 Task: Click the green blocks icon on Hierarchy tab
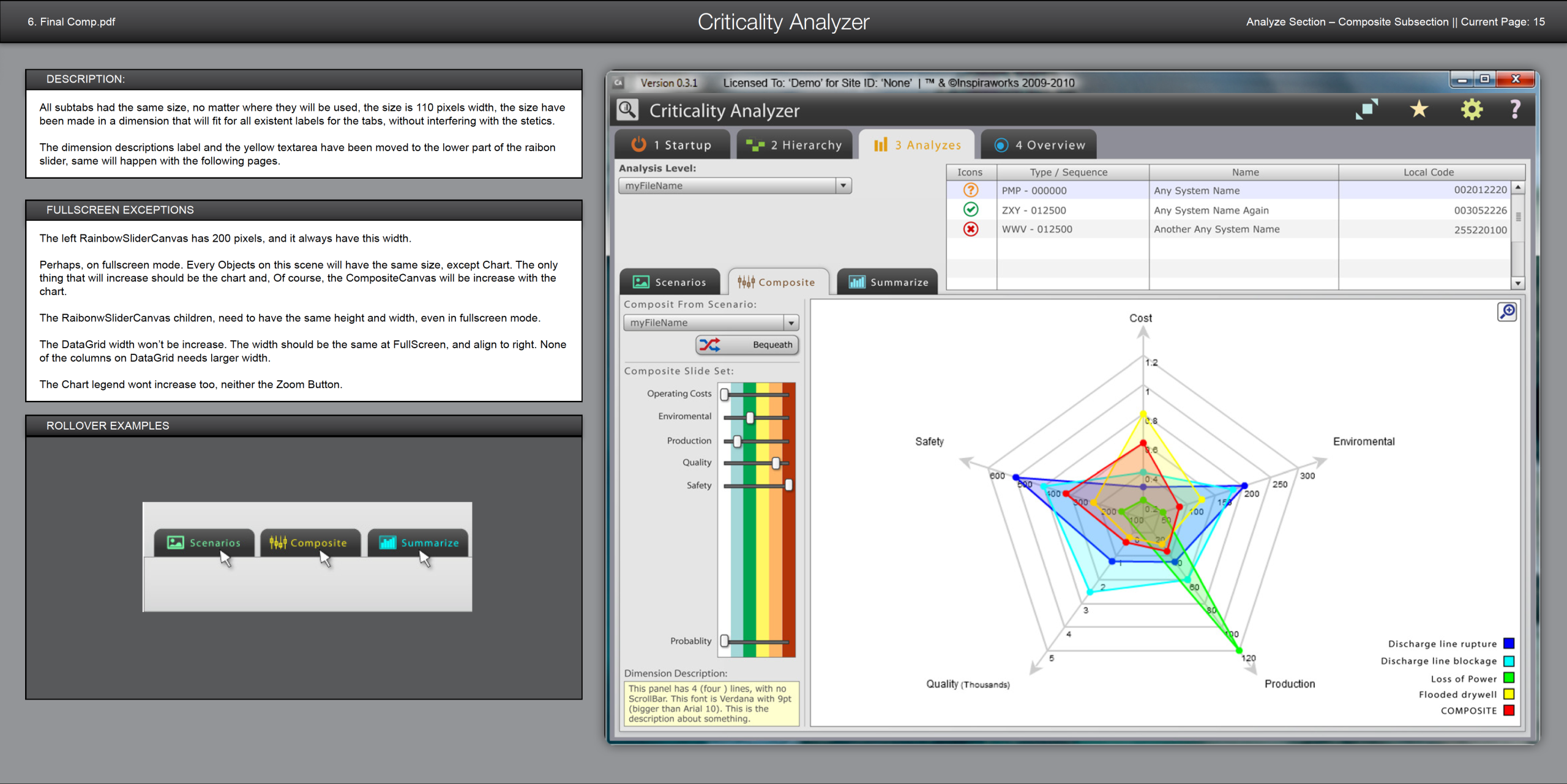point(755,145)
